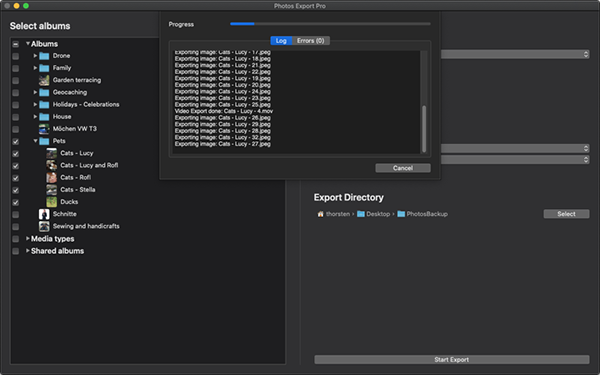Click the log scrollbar thumb
Screen dimensions: 600x375
(424, 129)
